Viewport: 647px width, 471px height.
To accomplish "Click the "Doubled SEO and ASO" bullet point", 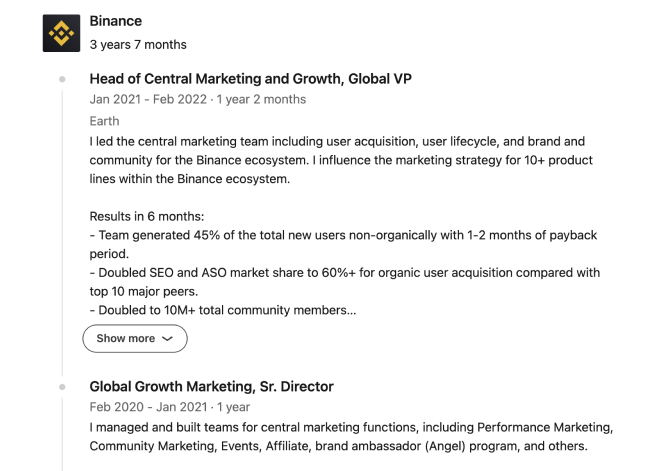I will point(345,282).
